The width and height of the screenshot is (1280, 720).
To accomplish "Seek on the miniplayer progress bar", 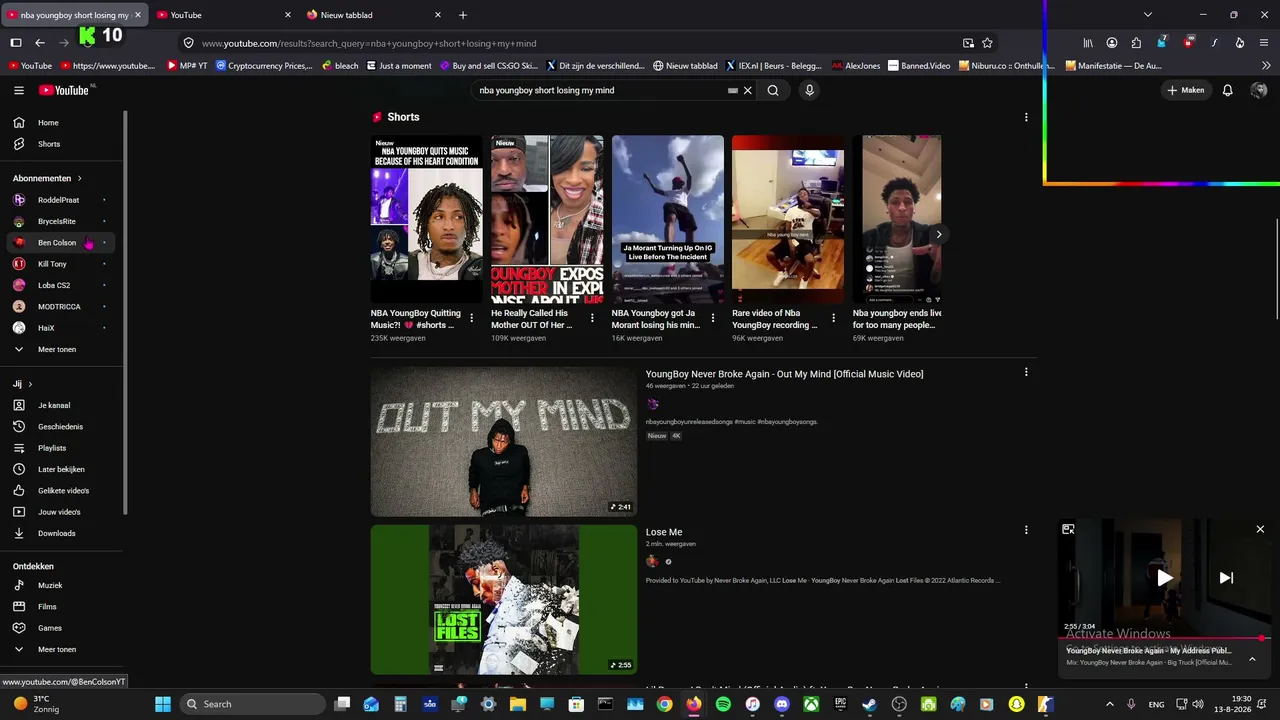I will [1165, 637].
